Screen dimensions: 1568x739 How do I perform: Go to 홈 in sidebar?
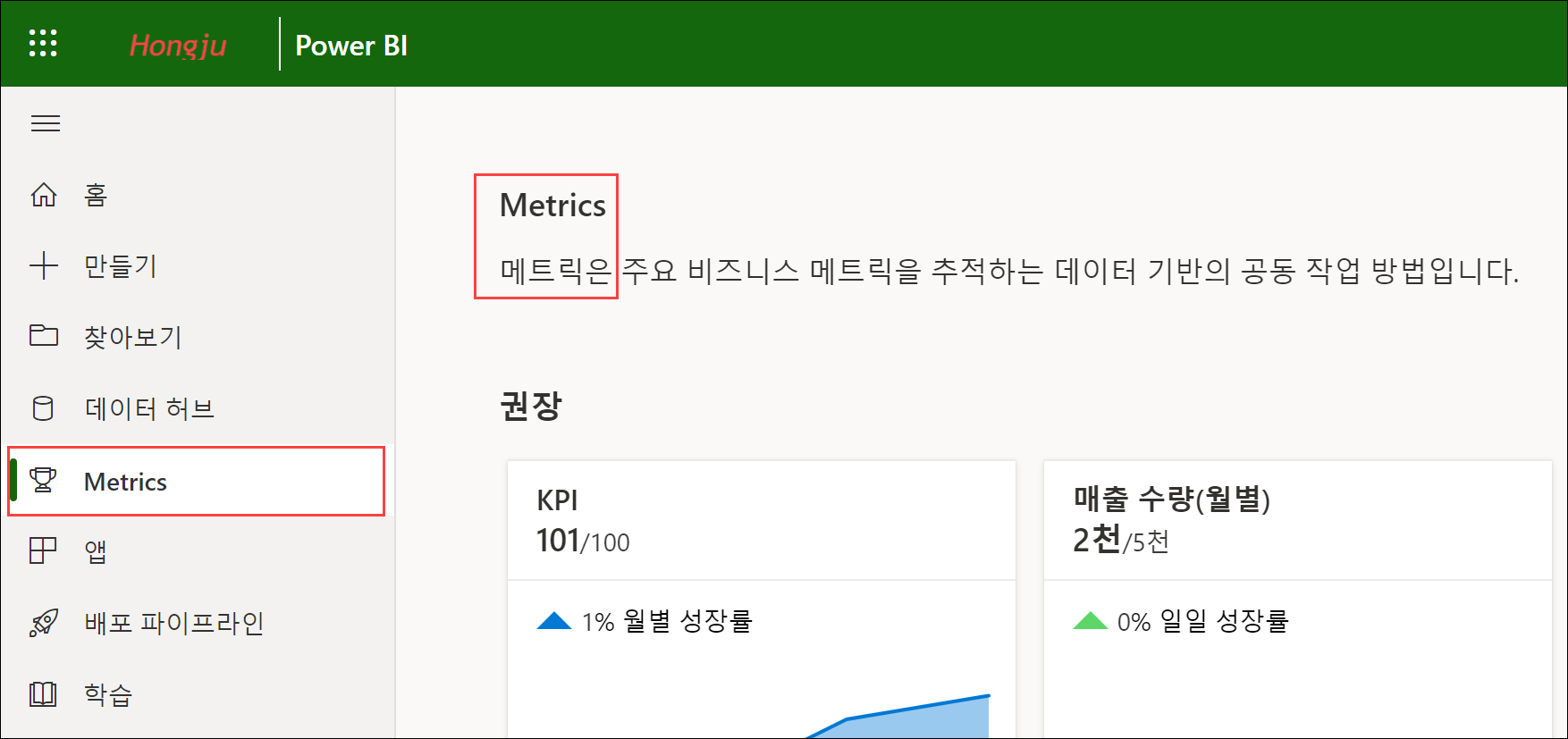pyautogui.click(x=96, y=195)
